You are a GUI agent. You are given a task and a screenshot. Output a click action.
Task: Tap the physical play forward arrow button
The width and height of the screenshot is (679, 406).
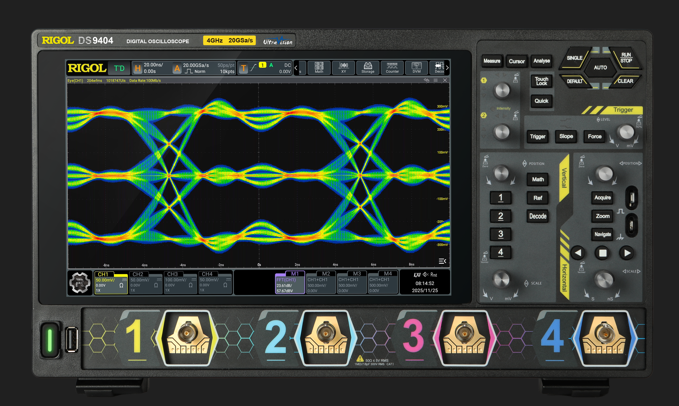(627, 253)
